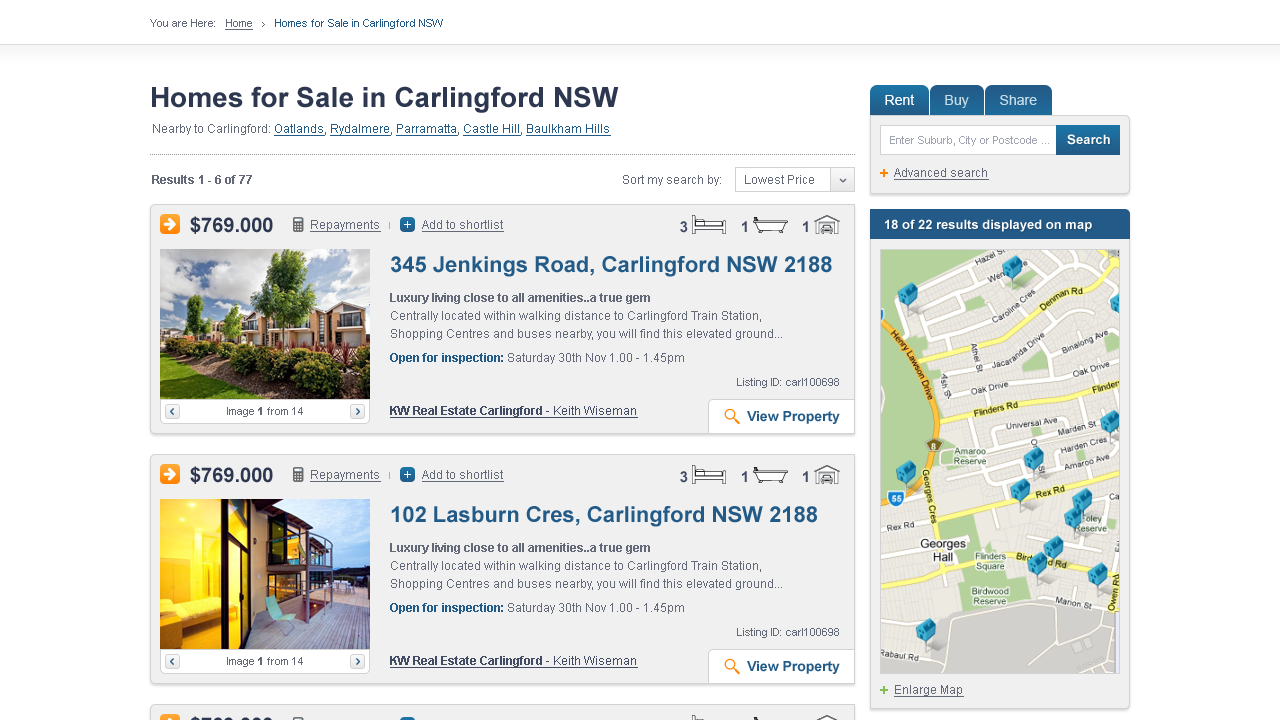Open the Enlarge Map link

coord(928,689)
